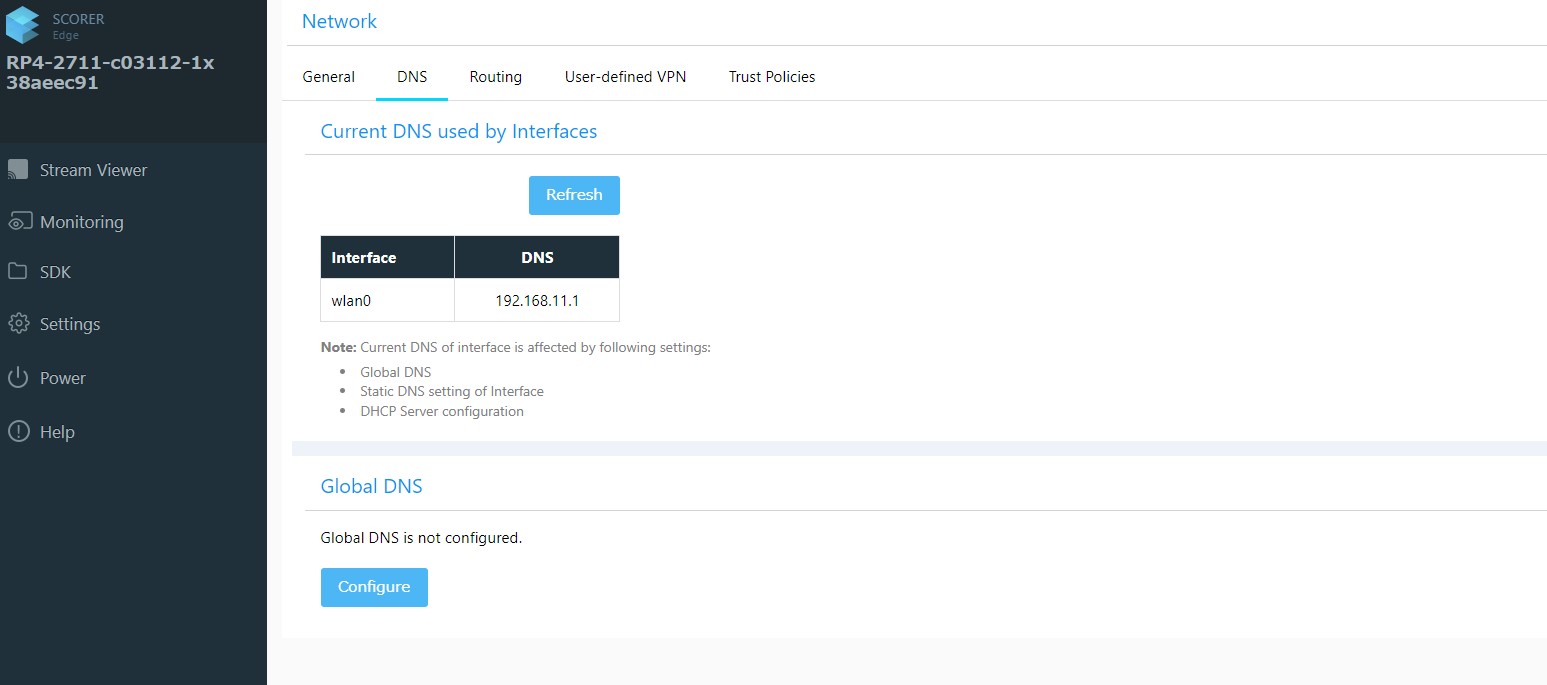Click the Help exclamation icon
This screenshot has width=1547, height=685.
18,432
